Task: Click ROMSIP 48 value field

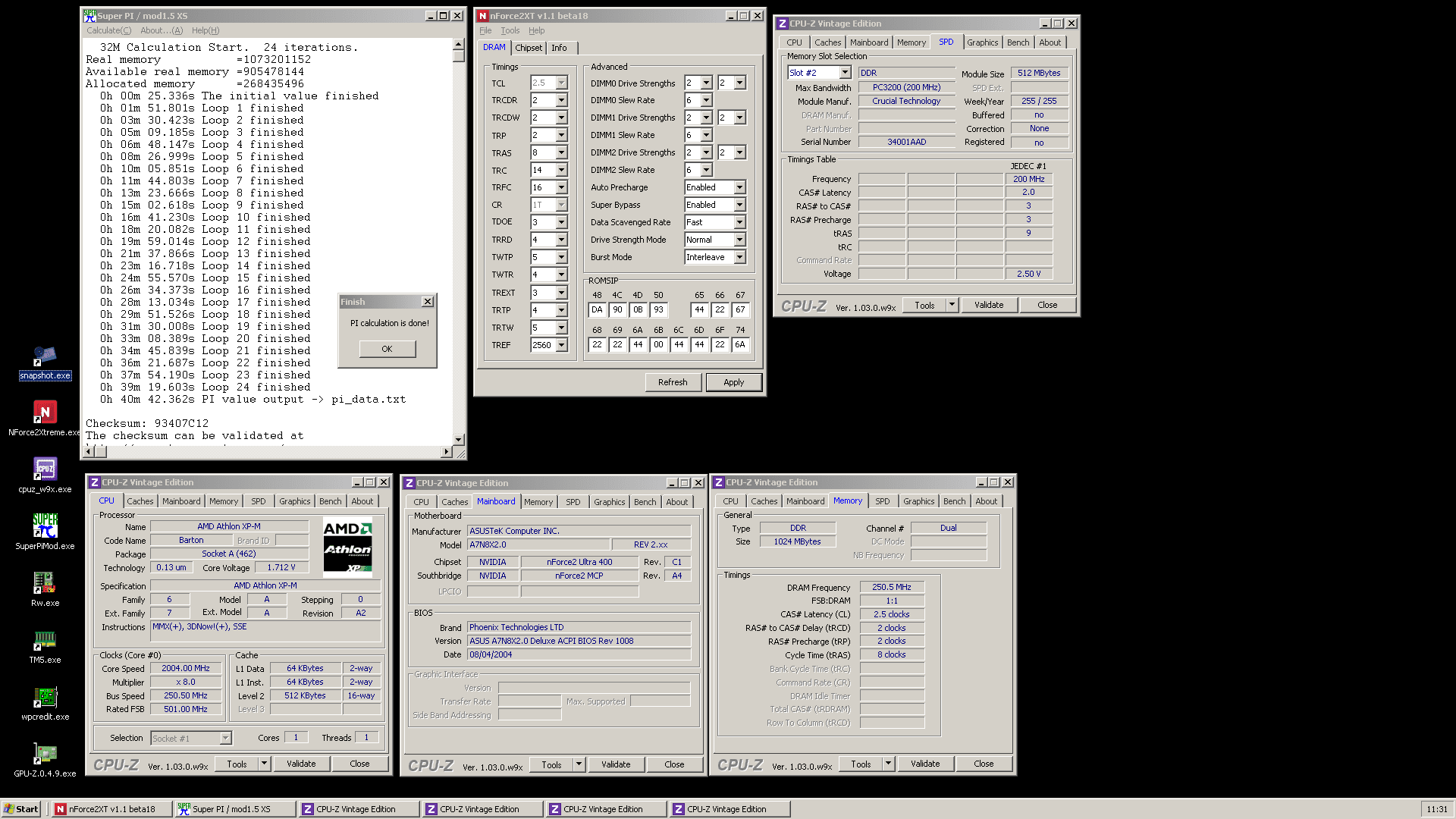Action: 597,309
